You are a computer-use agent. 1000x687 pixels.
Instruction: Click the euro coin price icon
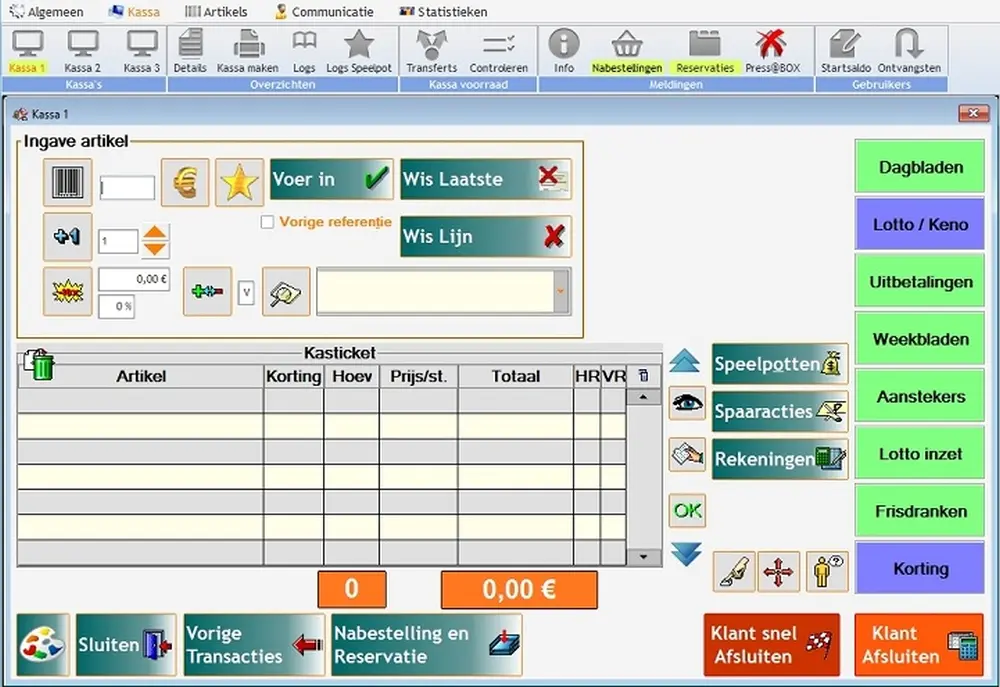click(x=185, y=182)
